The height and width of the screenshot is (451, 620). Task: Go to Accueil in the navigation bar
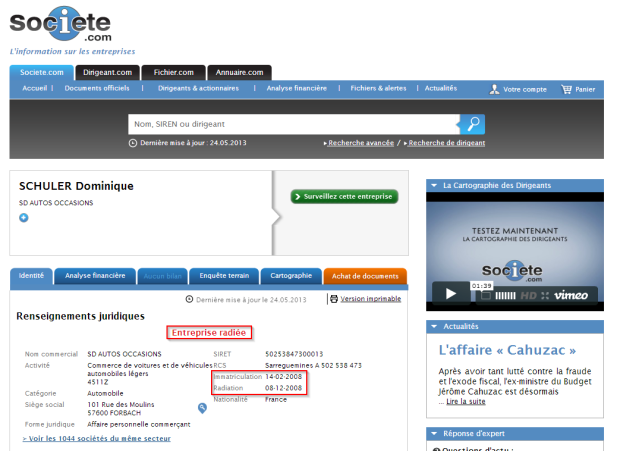click(x=35, y=88)
